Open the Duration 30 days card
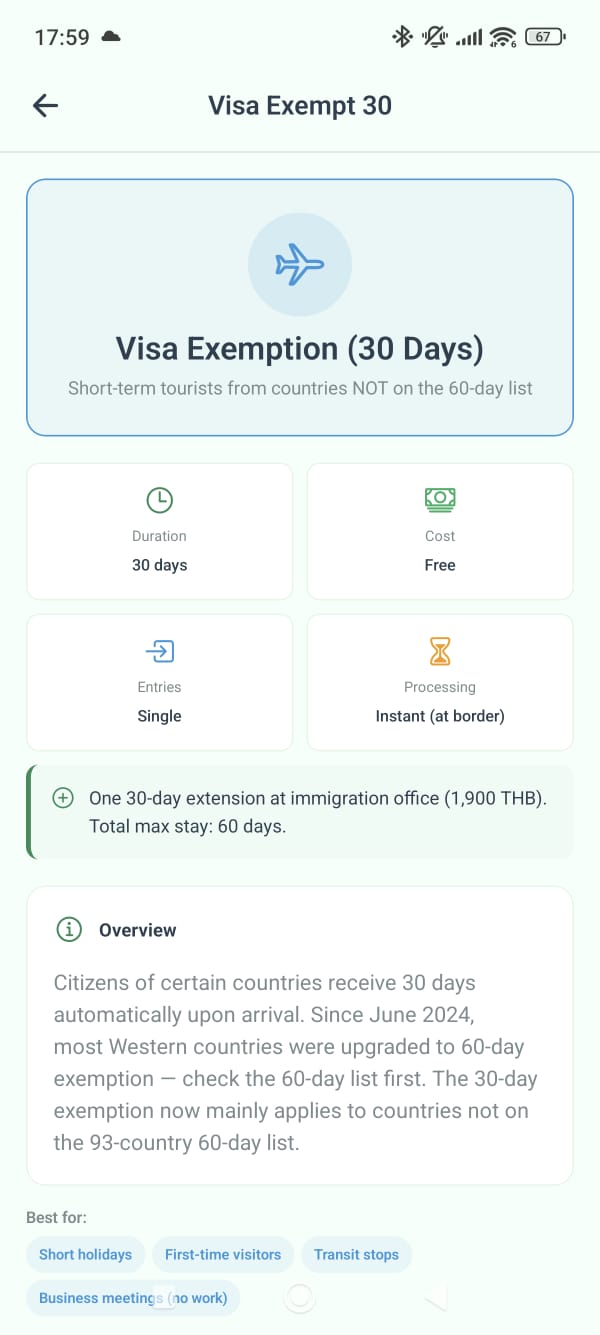Image resolution: width=600 pixels, height=1335 pixels. point(159,531)
